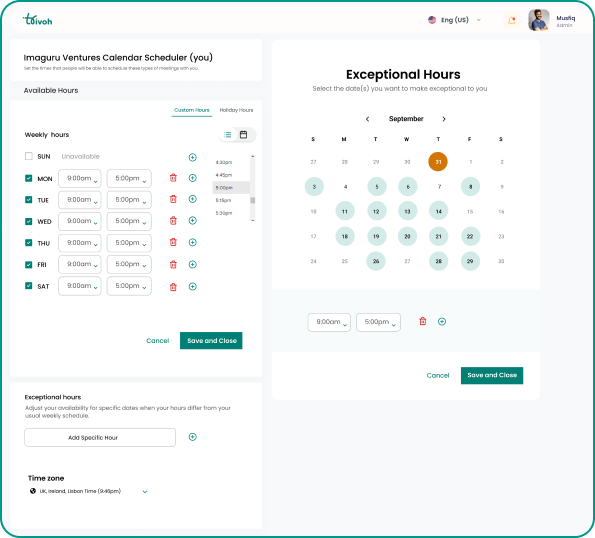Click the Toivoh logo
Image resolution: width=595 pixels, height=538 pixels.
(x=37, y=19)
